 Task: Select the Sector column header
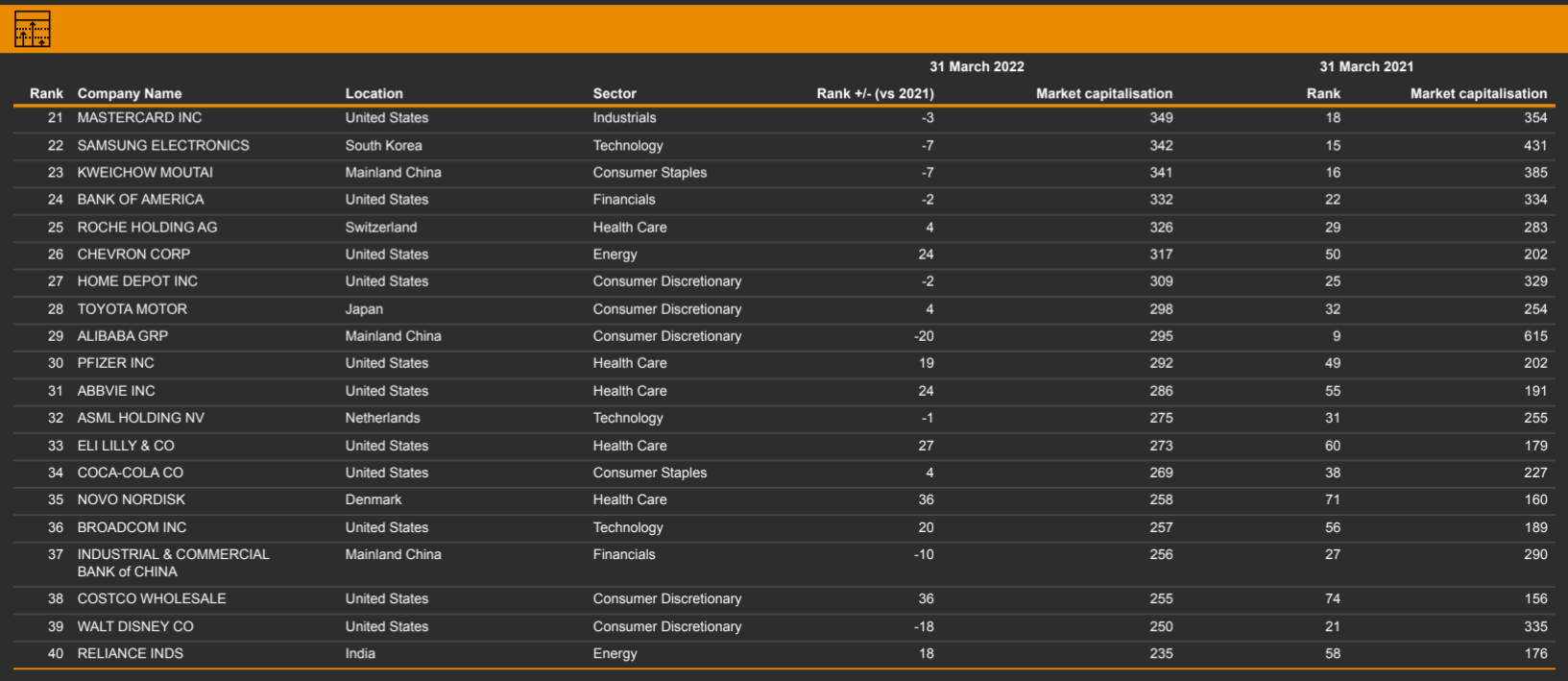pyautogui.click(x=615, y=93)
